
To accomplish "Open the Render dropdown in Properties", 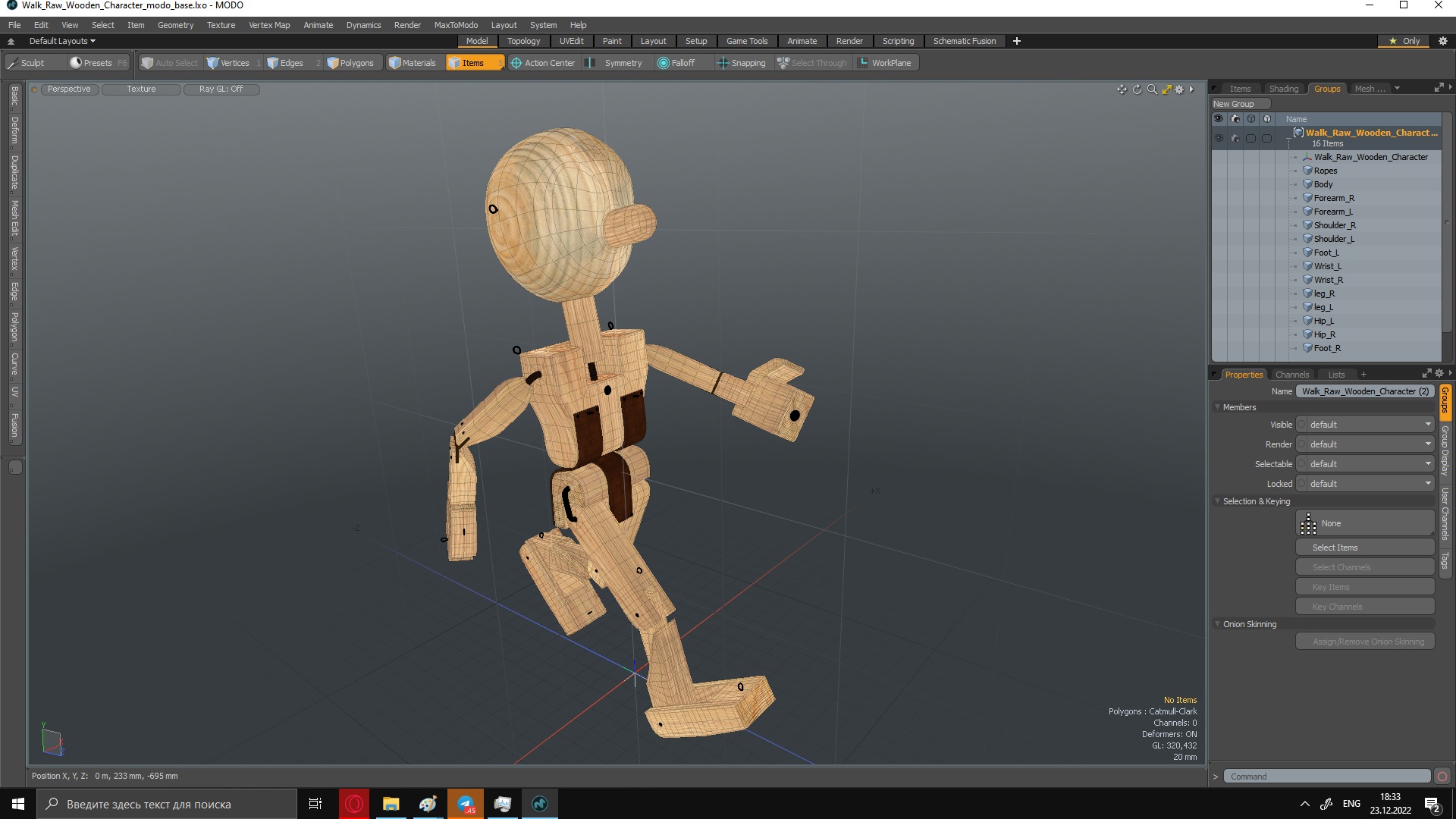I will pos(1366,444).
